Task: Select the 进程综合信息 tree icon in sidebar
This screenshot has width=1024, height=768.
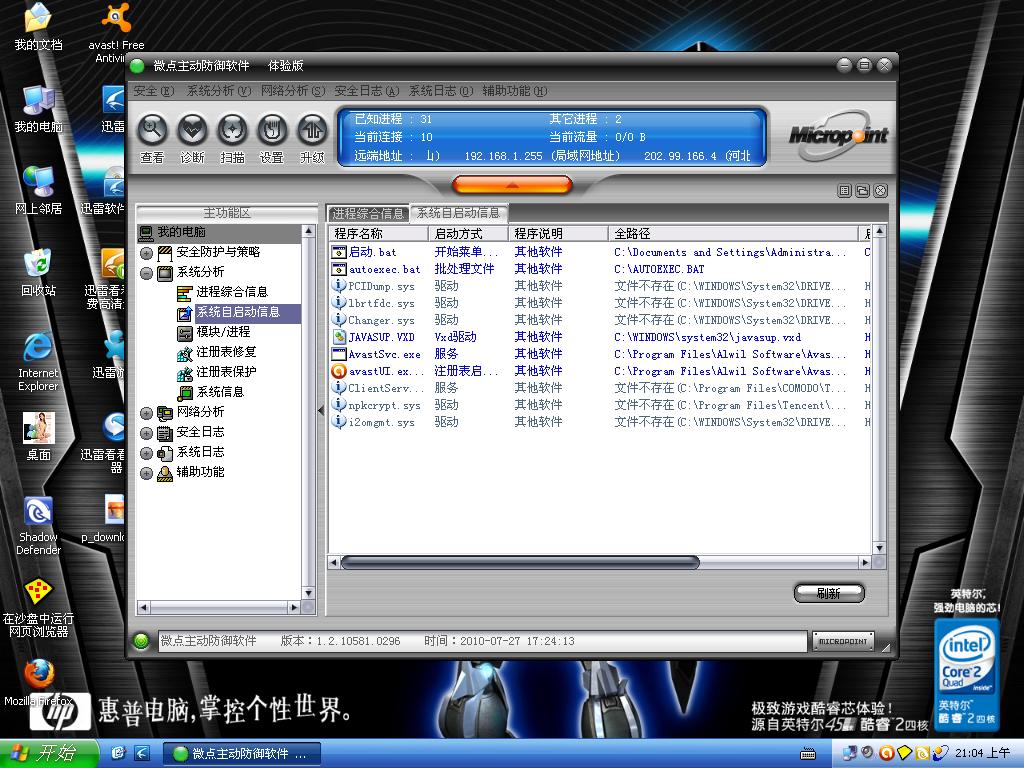Action: [x=184, y=293]
